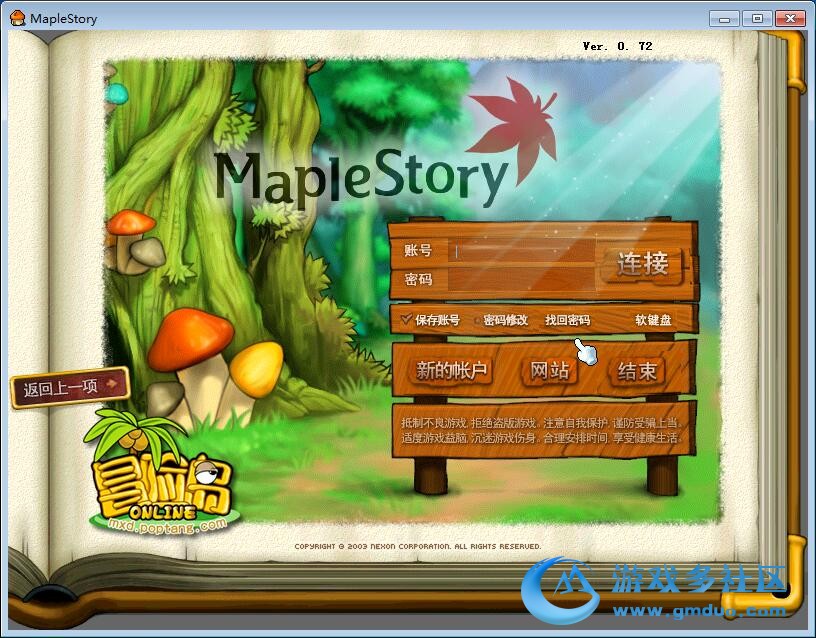Screen dimensions: 816x638
Task: Click the 返回上一项 back button
Action: [x=70, y=387]
